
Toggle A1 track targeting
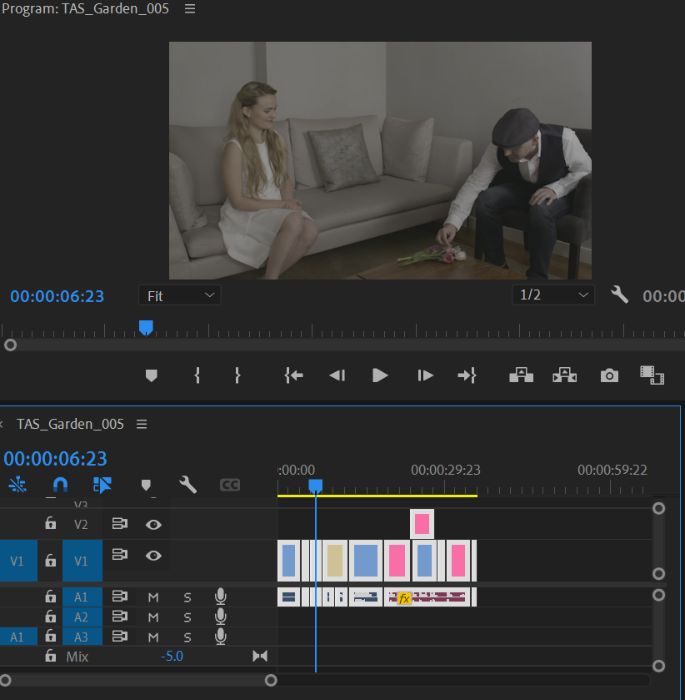[82, 597]
